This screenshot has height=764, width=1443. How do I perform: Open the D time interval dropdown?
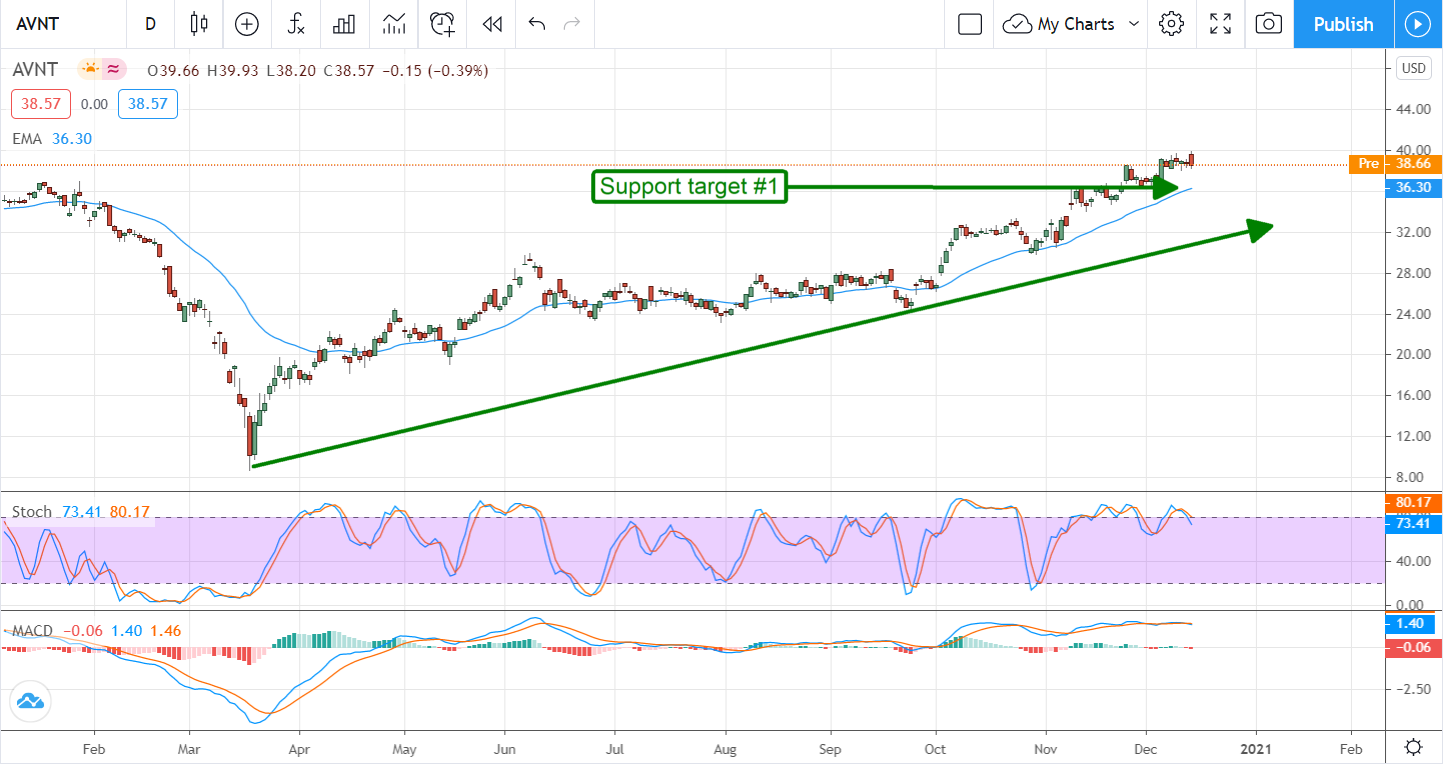150,24
